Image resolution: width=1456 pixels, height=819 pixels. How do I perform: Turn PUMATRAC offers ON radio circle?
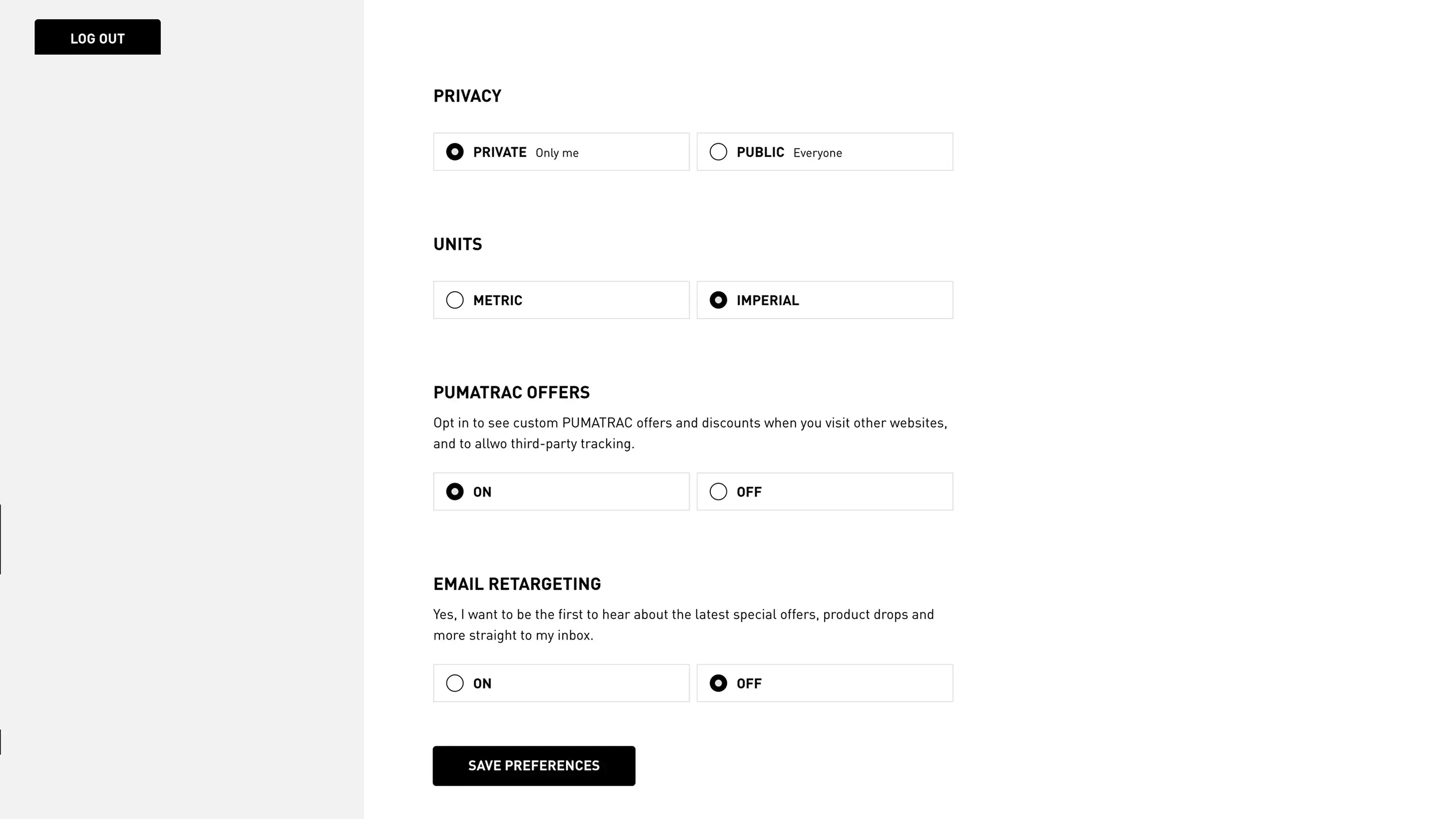tap(454, 492)
